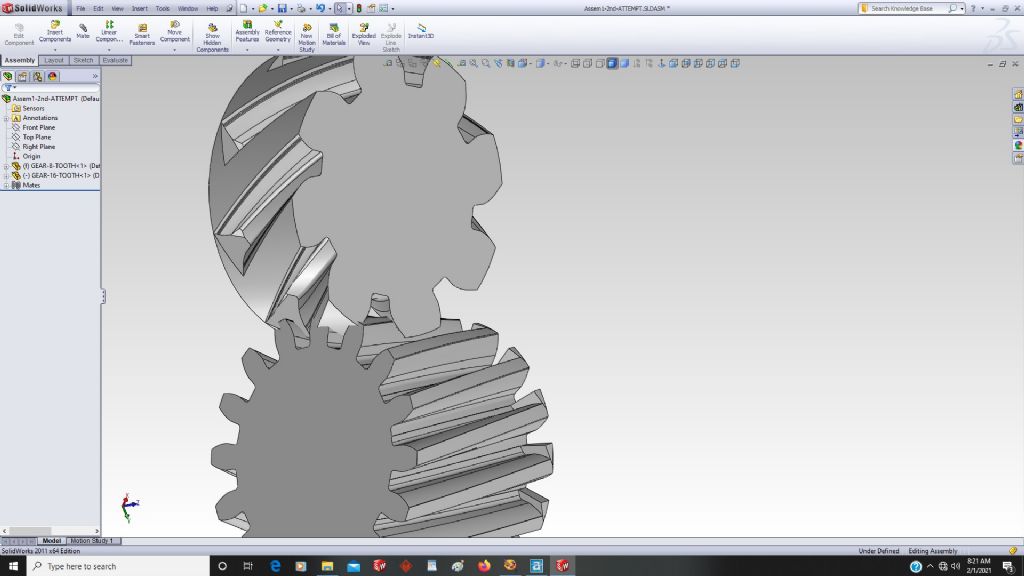Save the assembly with the Save icon
Screen dimensions: 1024x576
tap(282, 8)
